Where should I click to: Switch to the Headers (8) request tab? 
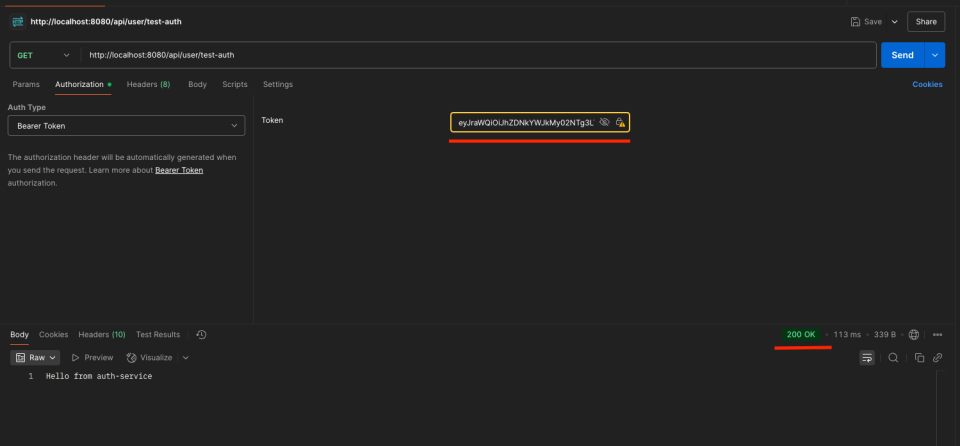coord(148,85)
